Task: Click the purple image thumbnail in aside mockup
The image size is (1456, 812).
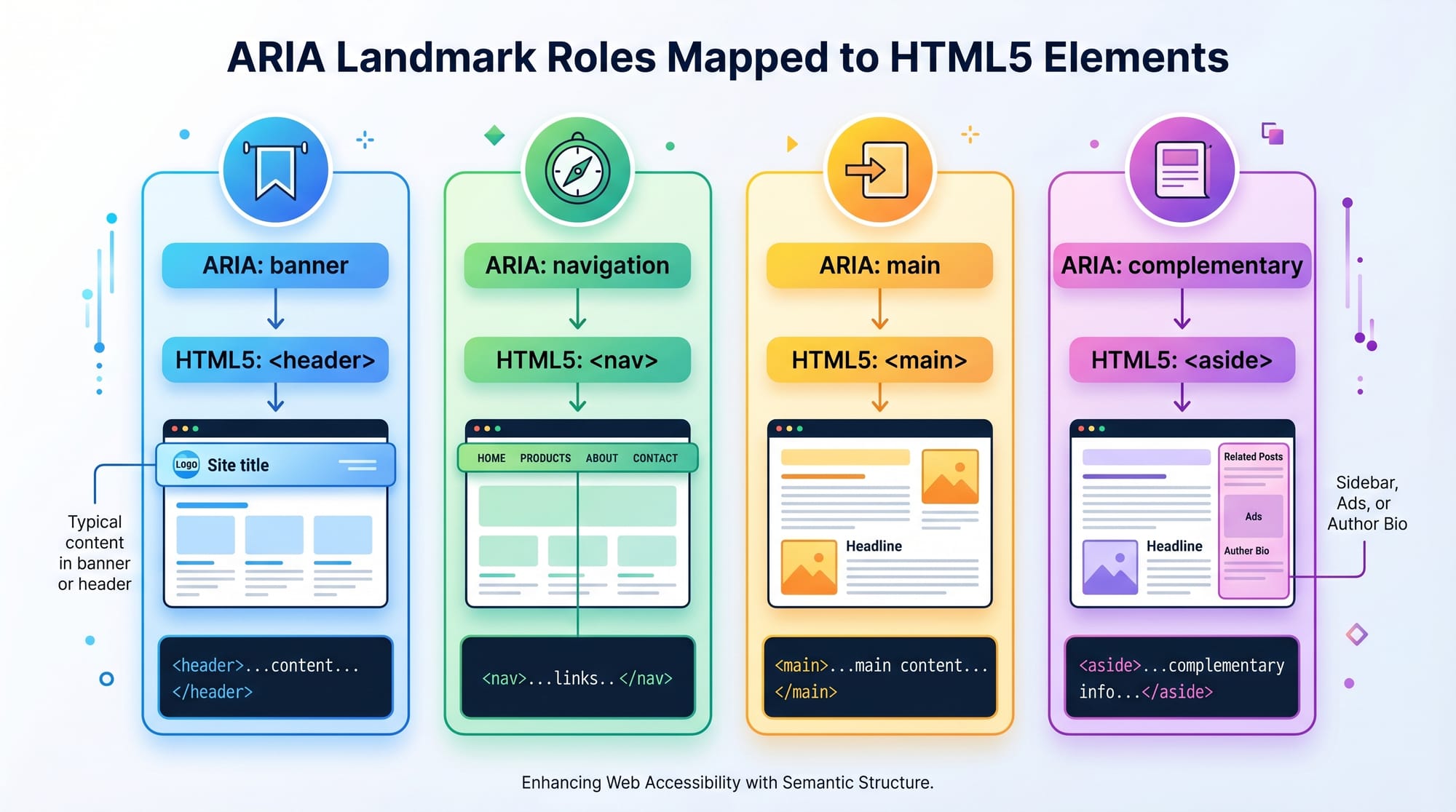Action: tap(1110, 568)
